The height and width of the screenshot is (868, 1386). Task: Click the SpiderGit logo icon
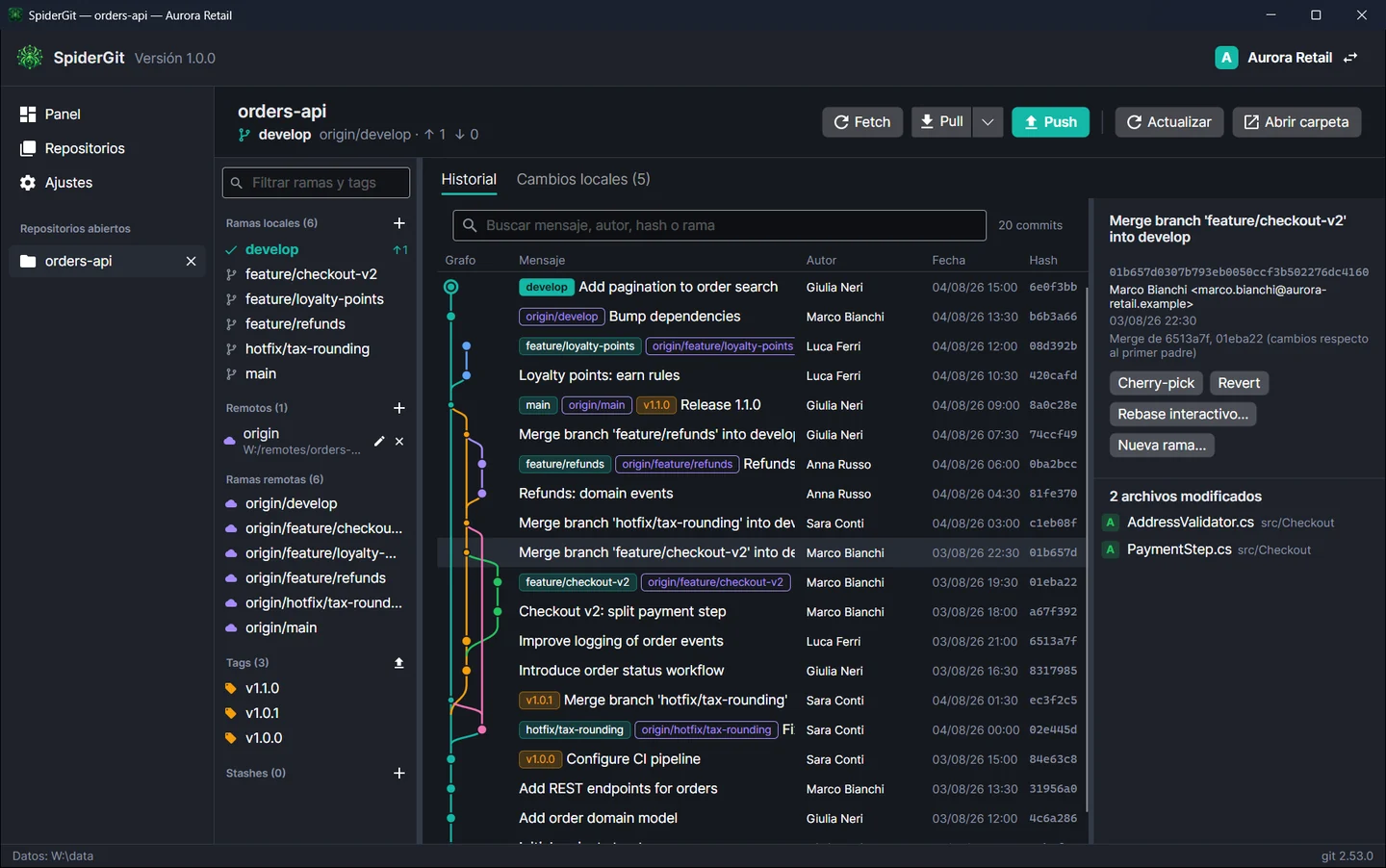point(30,58)
